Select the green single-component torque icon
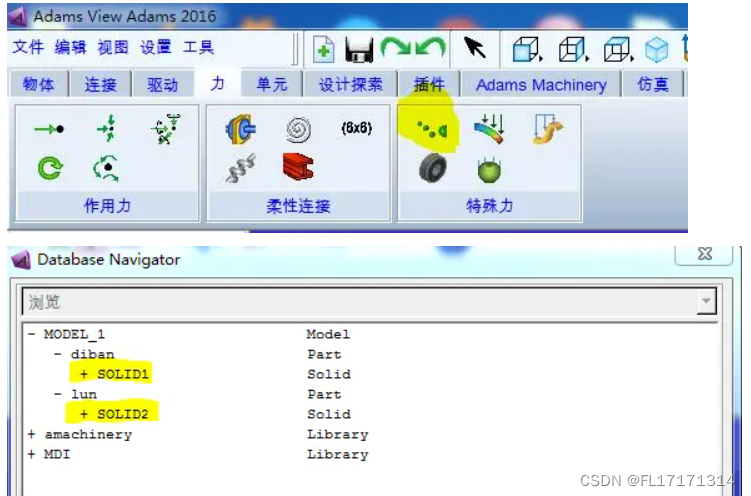 tap(49, 168)
